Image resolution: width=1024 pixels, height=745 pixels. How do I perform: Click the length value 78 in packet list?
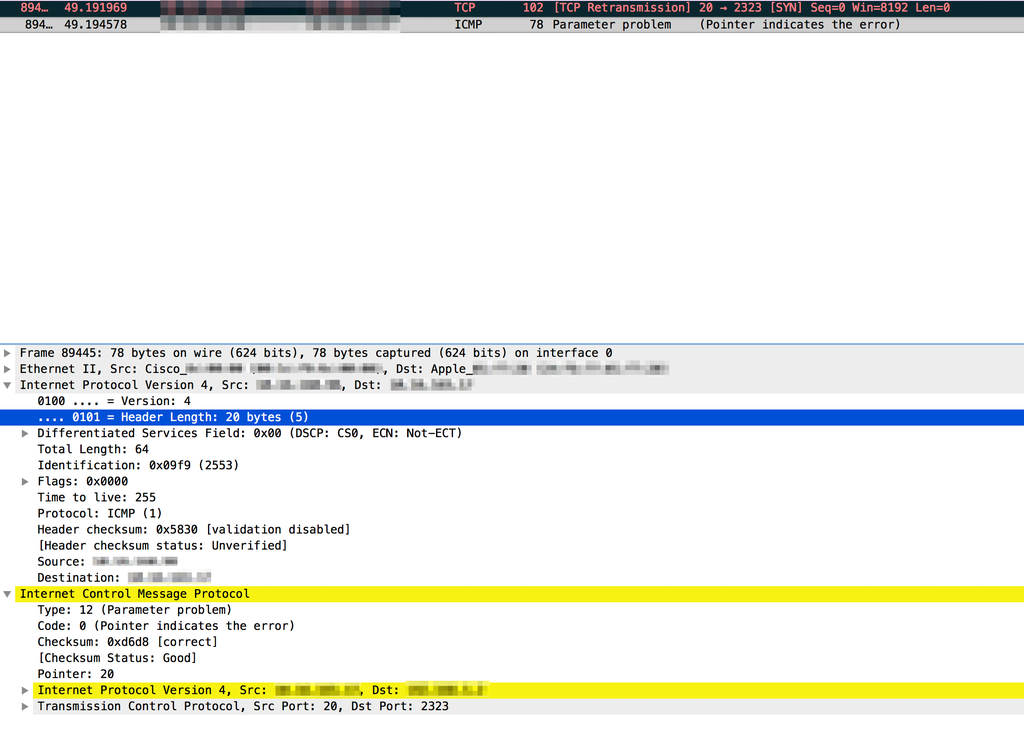(536, 24)
